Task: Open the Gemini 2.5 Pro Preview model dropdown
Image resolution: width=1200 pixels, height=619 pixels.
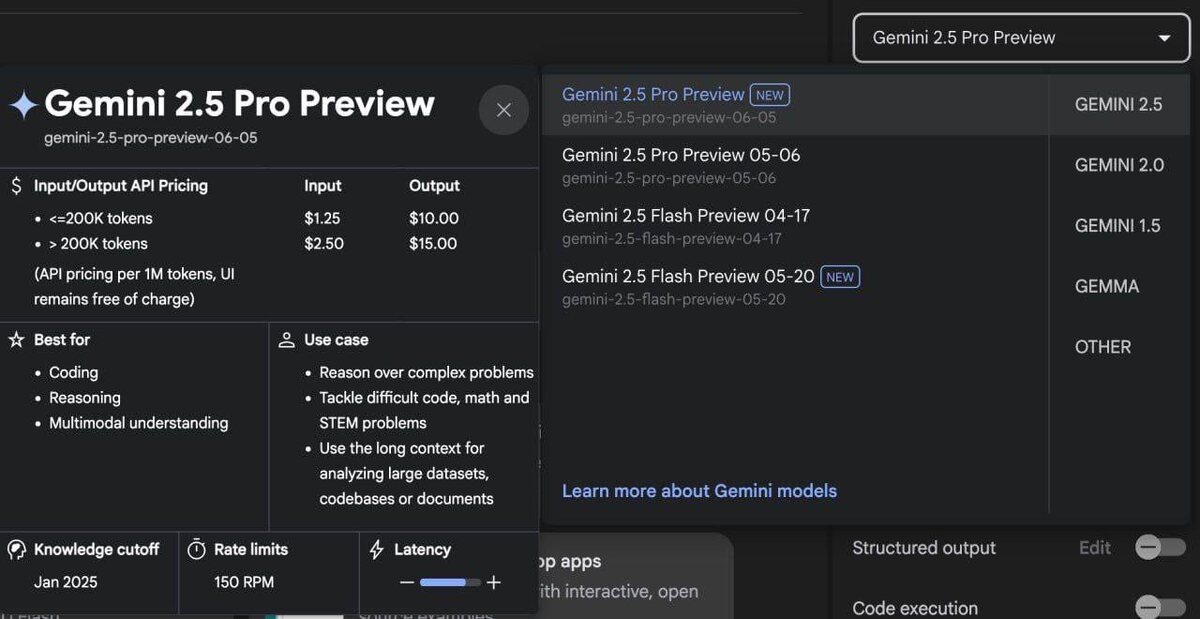Action: 1021,38
